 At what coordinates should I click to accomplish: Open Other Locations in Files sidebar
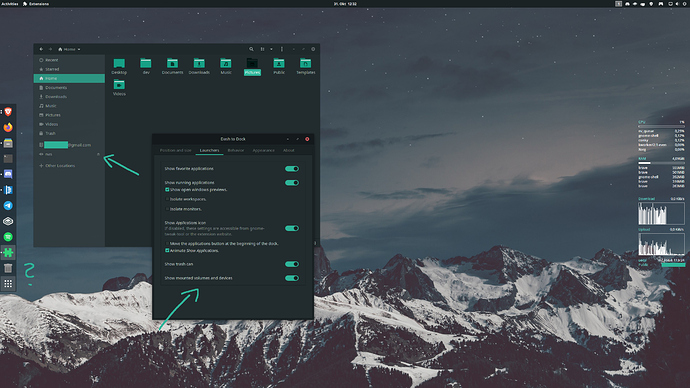(x=69, y=166)
